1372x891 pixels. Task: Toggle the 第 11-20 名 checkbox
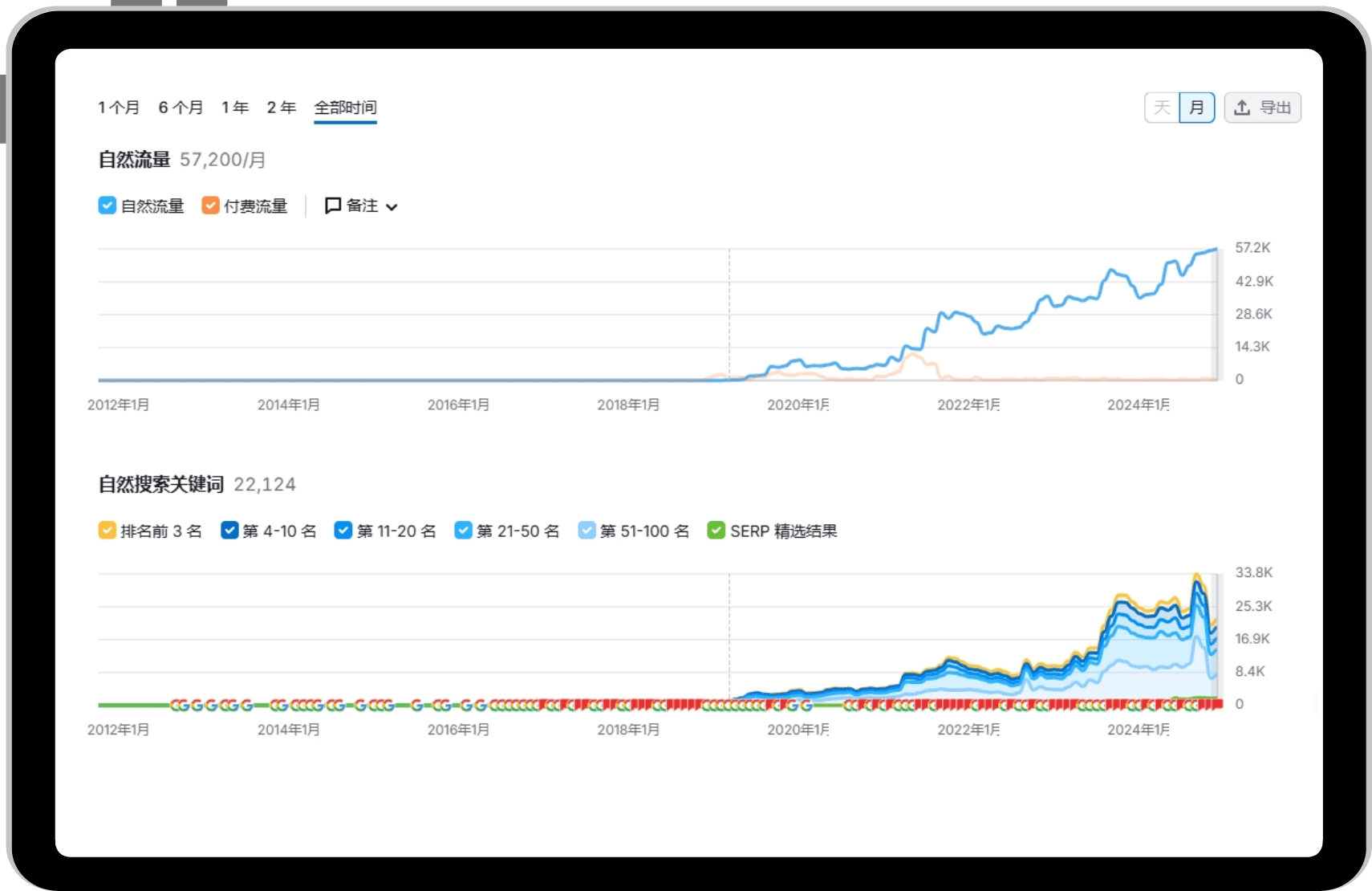click(x=343, y=531)
